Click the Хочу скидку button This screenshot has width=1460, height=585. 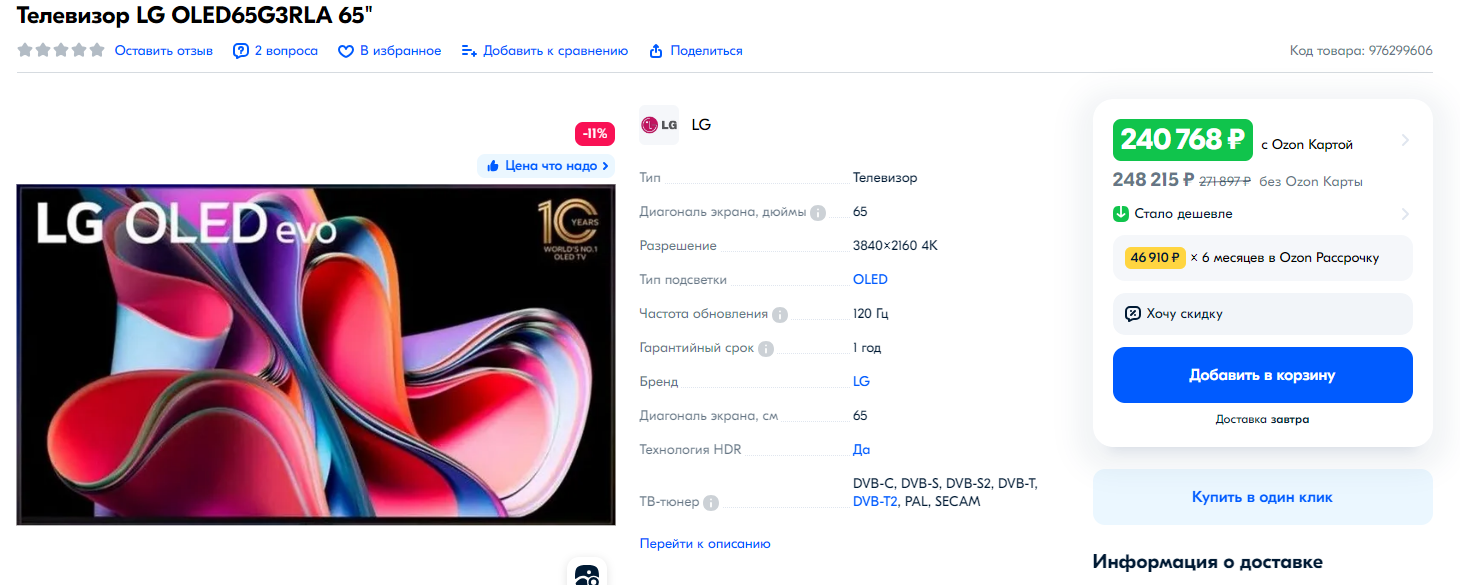coord(1262,314)
